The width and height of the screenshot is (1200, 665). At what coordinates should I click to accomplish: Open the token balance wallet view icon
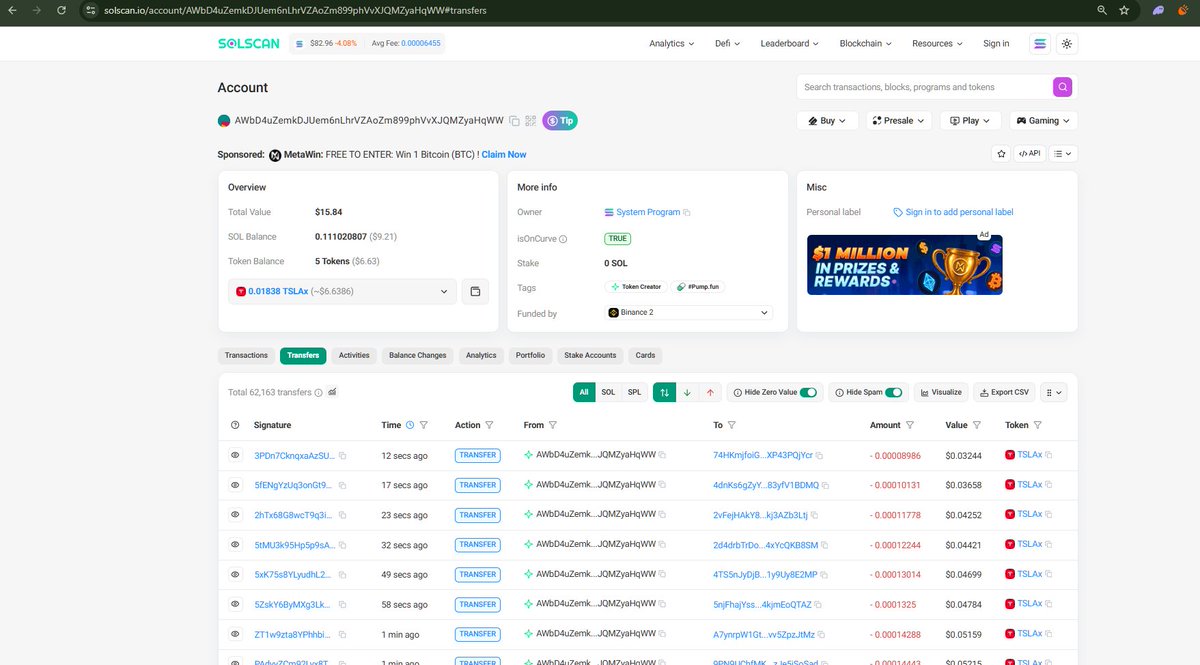click(475, 292)
